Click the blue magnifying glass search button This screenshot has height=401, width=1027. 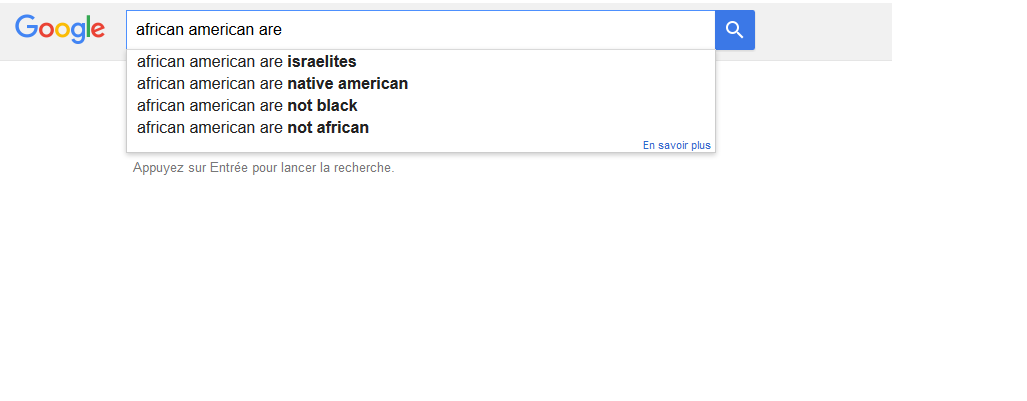click(x=735, y=30)
